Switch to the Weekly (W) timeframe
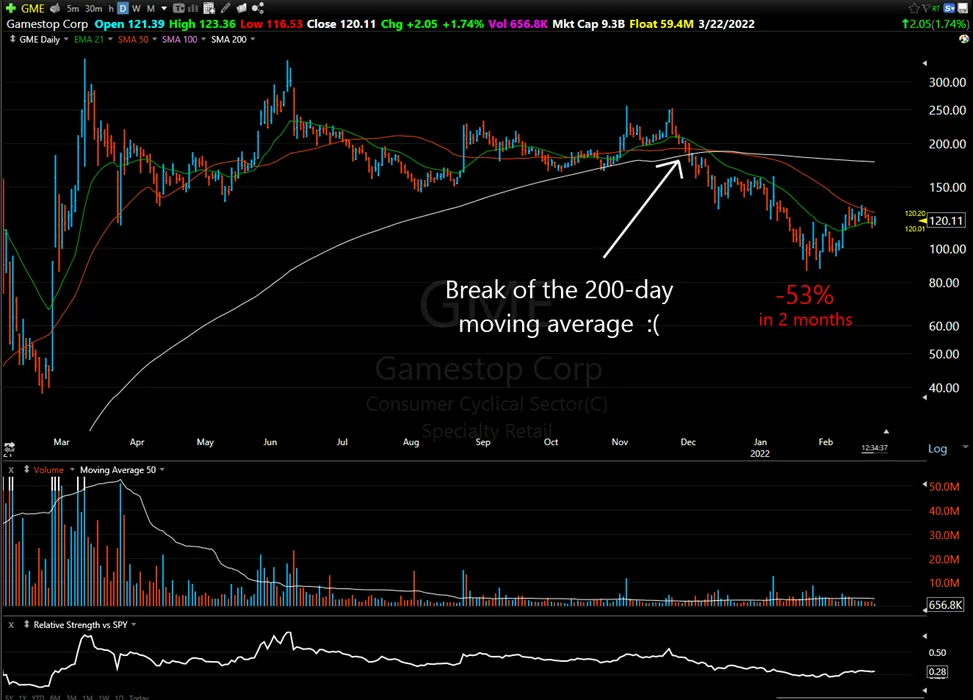The image size is (973, 700). click(136, 9)
